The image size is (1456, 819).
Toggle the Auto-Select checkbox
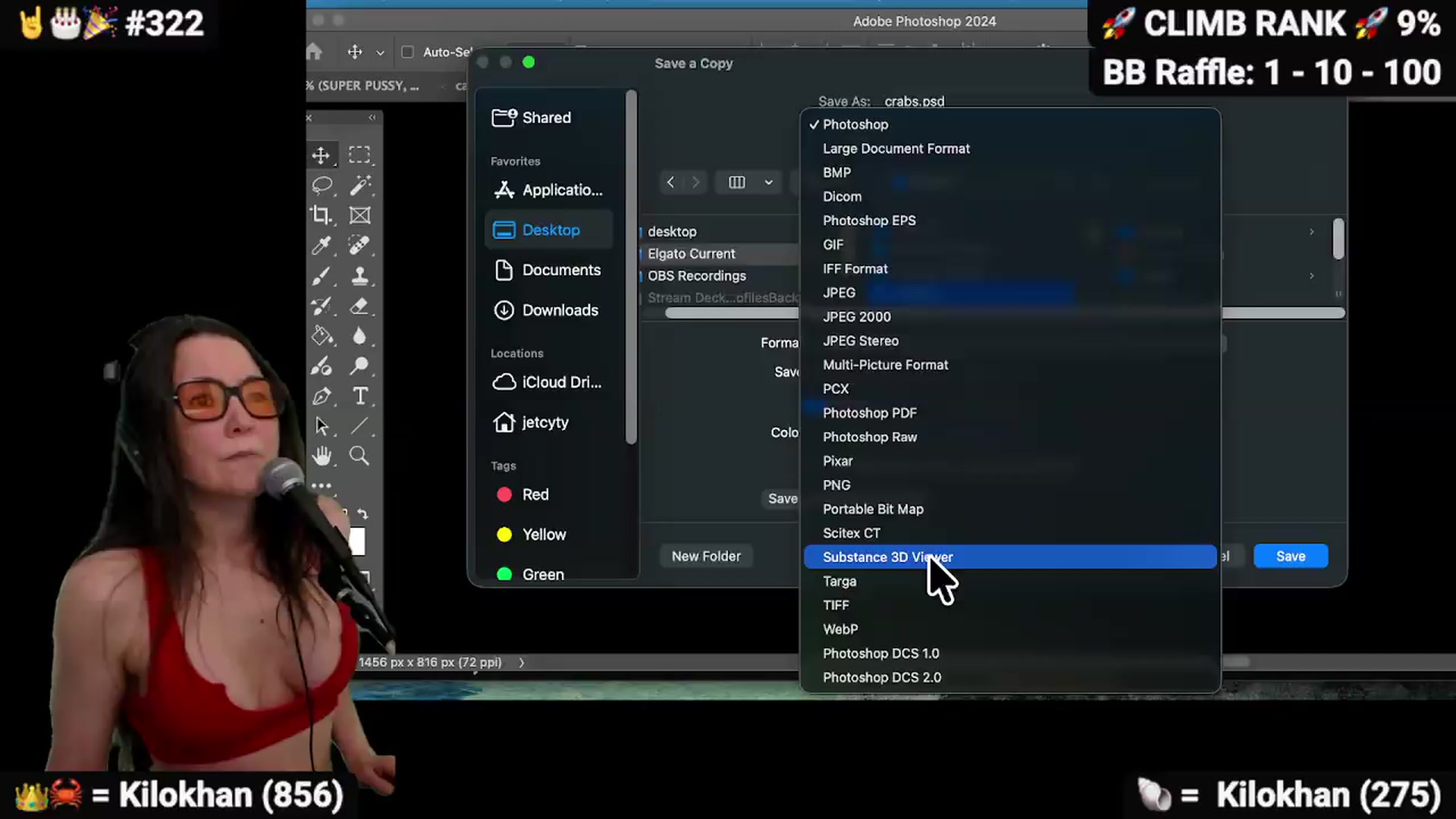407,52
